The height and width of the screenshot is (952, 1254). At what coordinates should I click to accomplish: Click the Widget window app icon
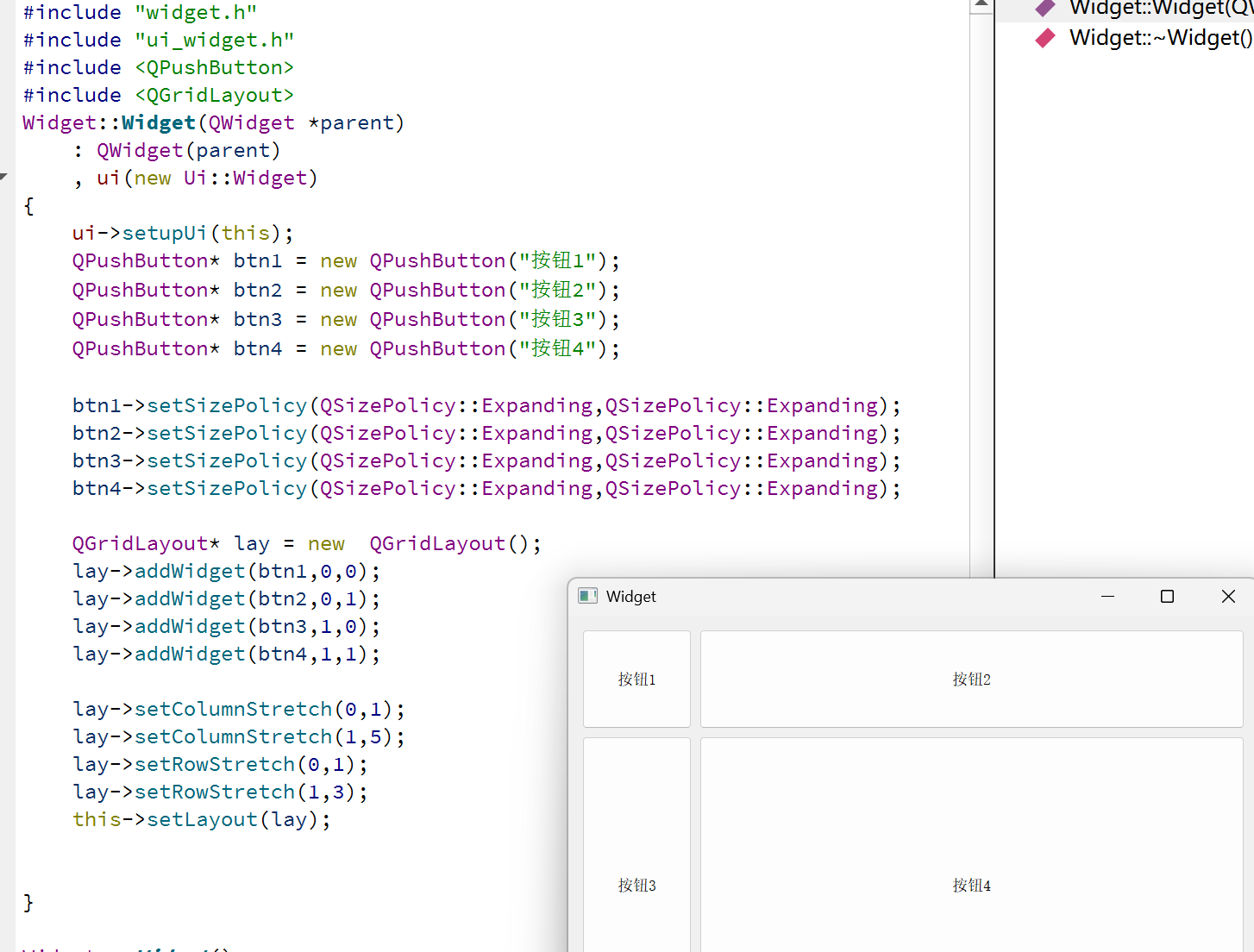click(588, 596)
